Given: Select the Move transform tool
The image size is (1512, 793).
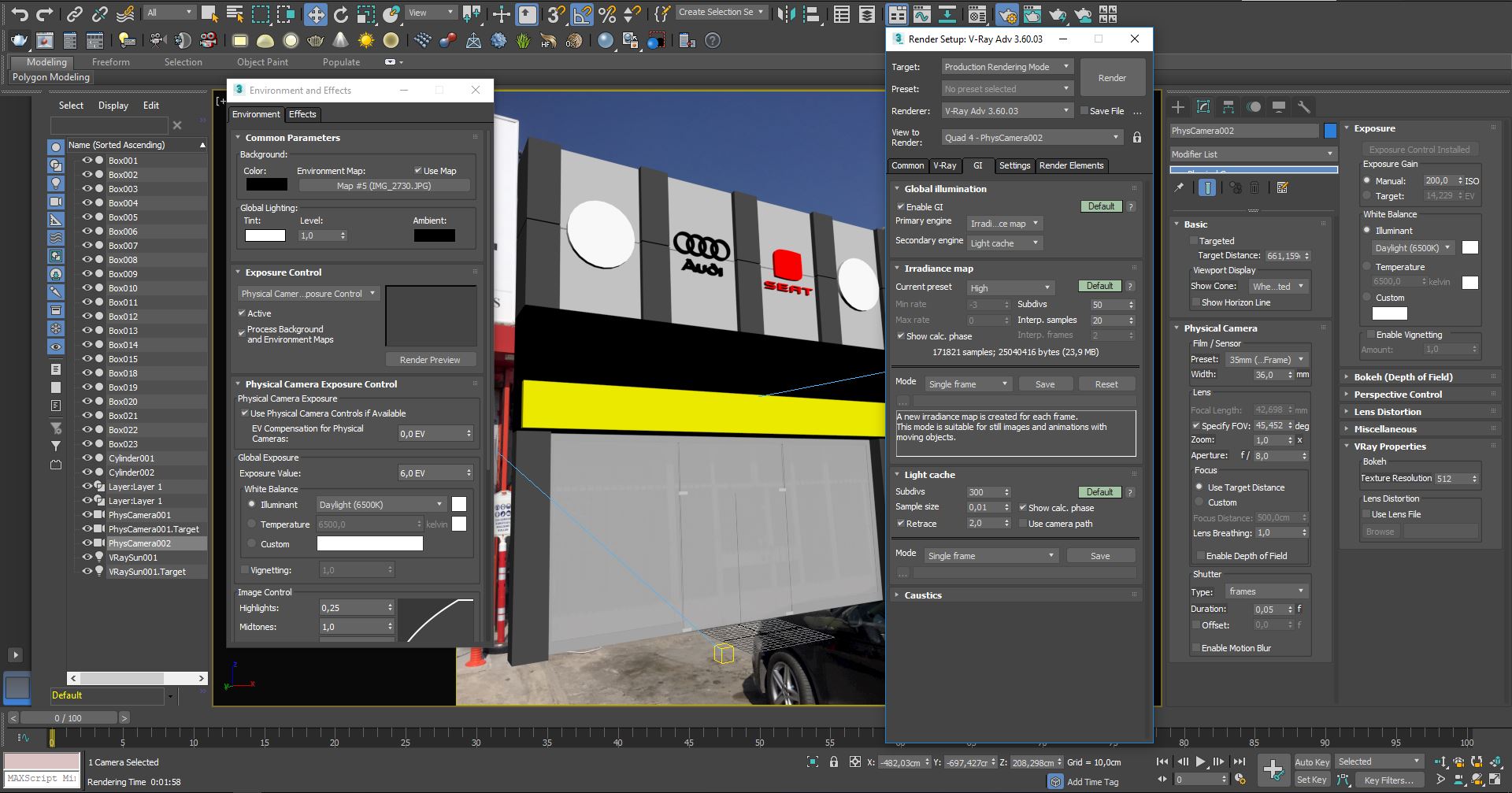Looking at the screenshot, I should [x=315, y=13].
